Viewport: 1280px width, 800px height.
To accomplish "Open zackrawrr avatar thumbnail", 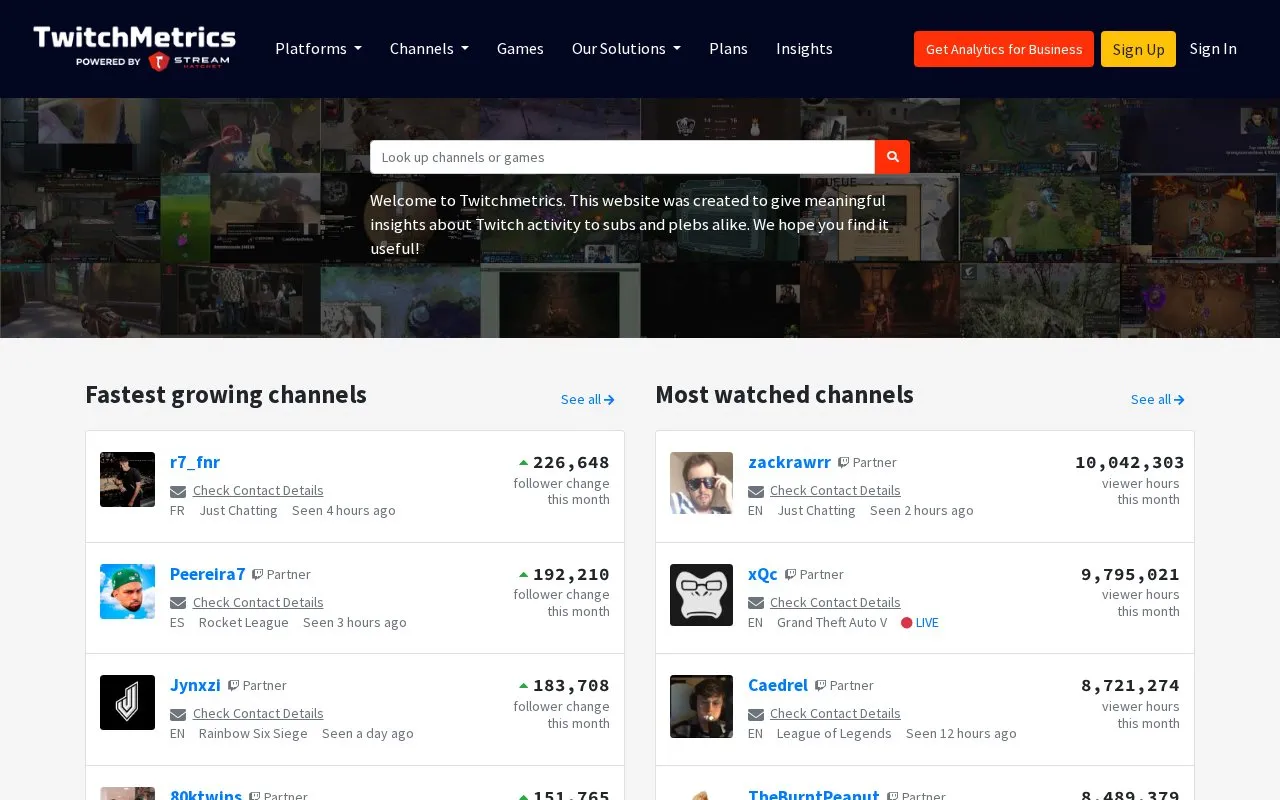I will 701,483.
